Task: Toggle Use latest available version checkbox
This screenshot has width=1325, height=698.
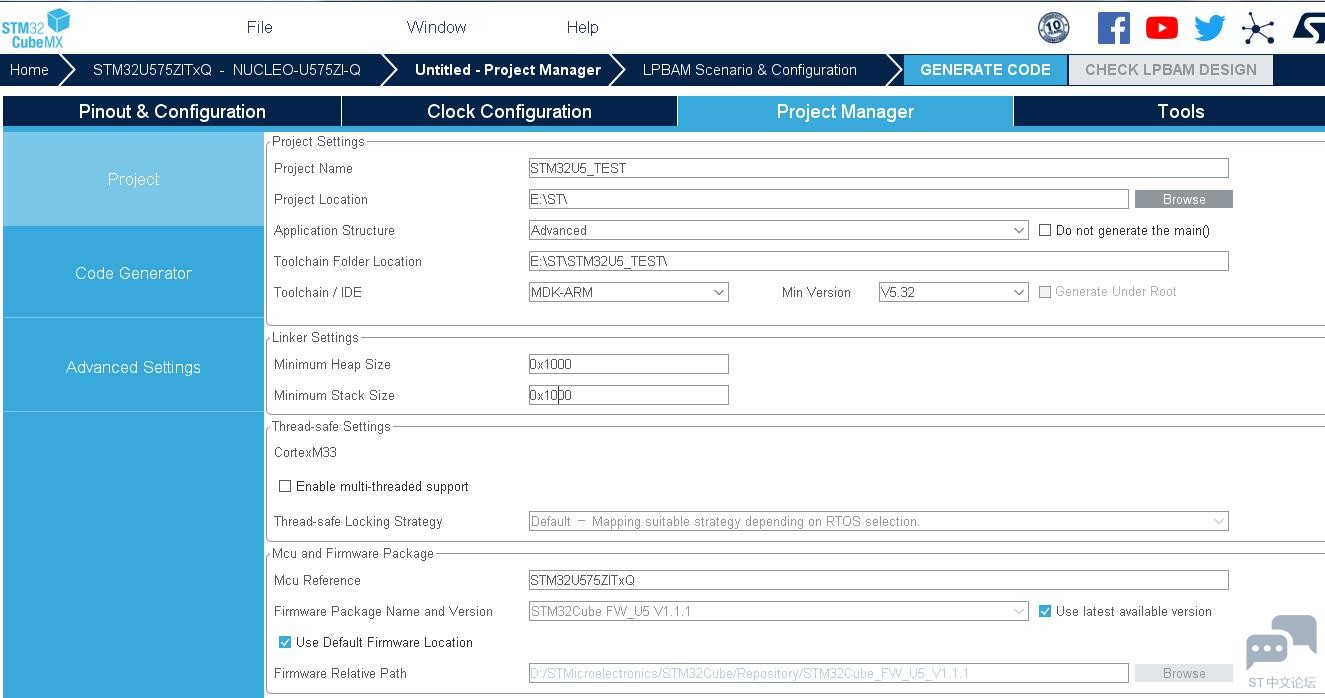Action: point(1045,611)
